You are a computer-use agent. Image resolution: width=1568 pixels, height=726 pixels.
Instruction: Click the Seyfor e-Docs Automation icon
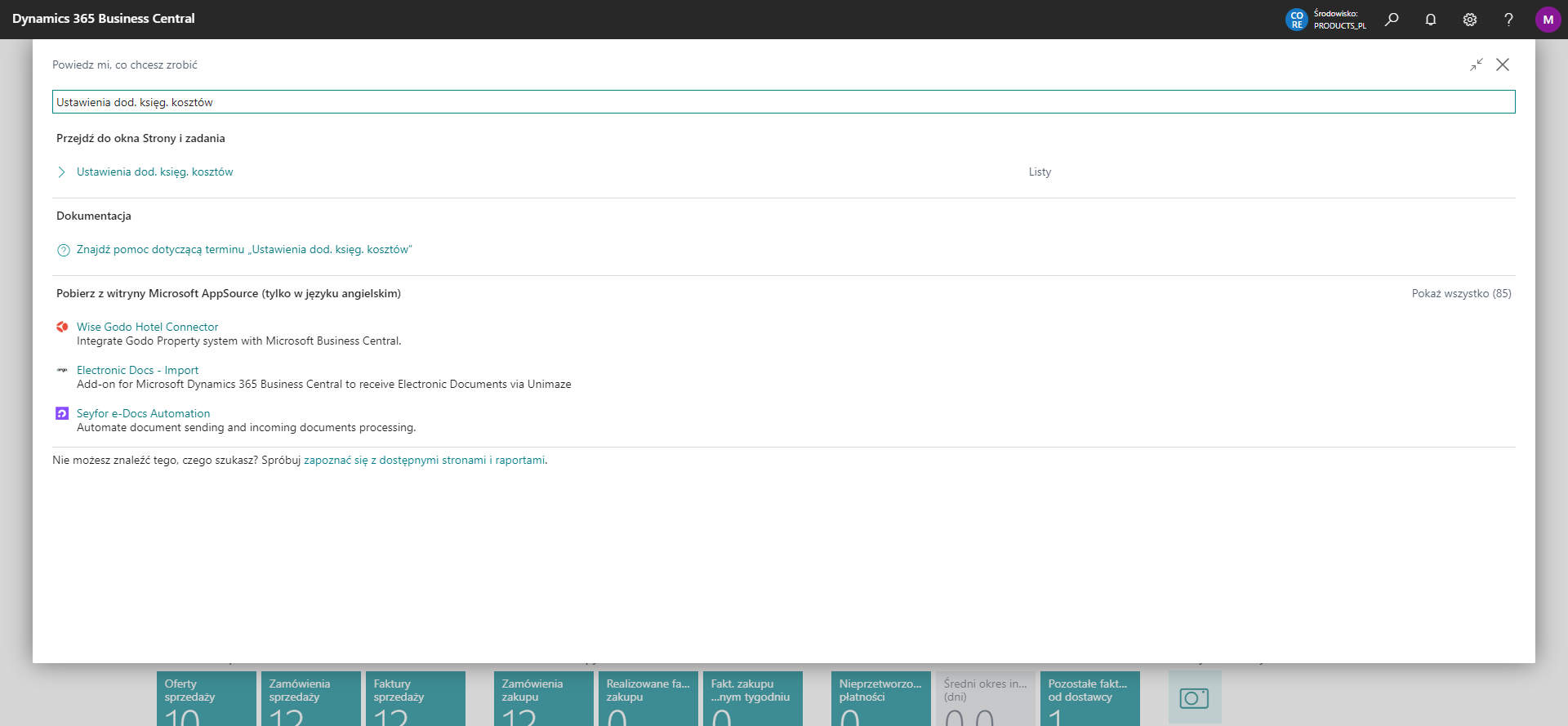62,413
